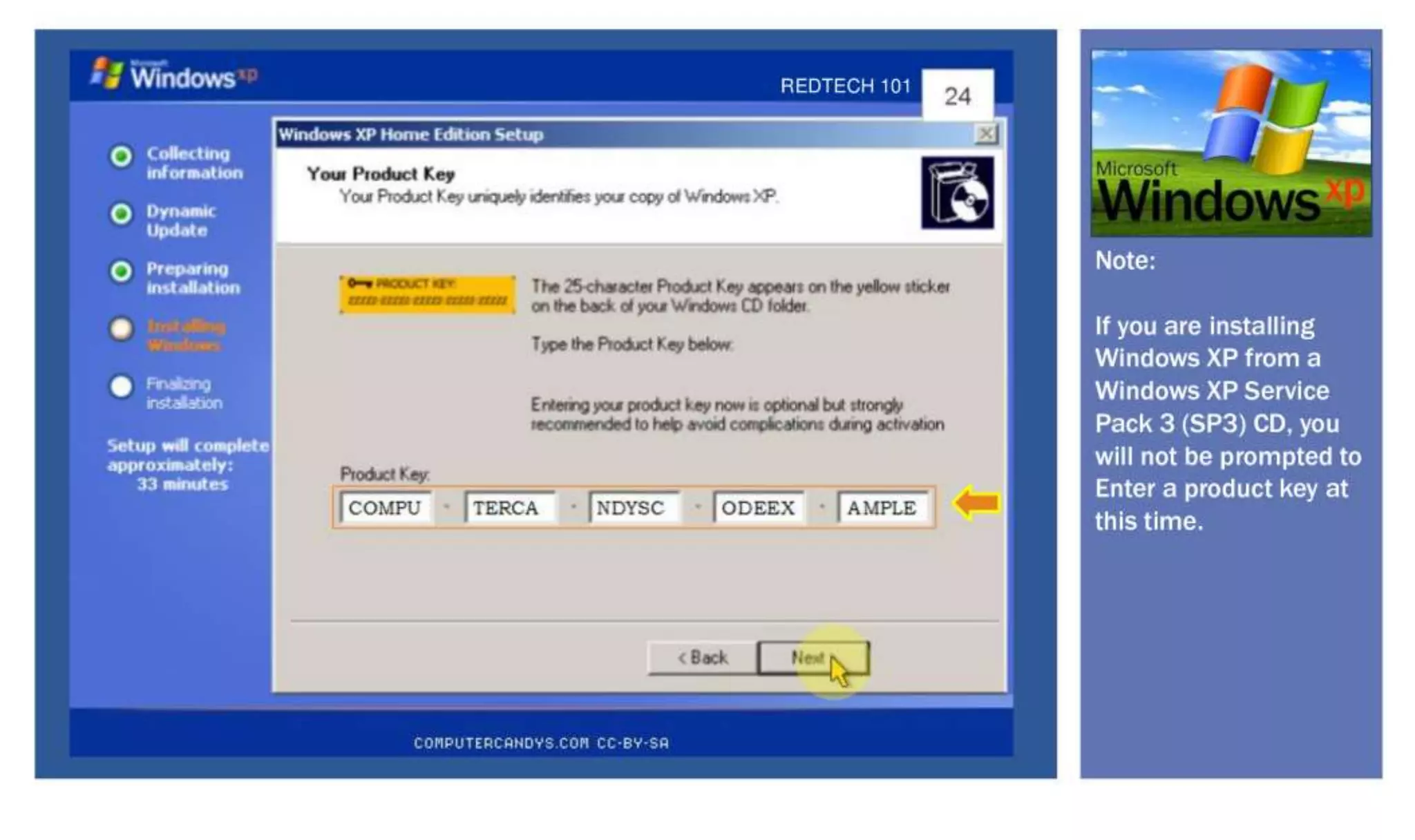Click the 'Product Key:' label
1415x840 pixels.
[384, 474]
